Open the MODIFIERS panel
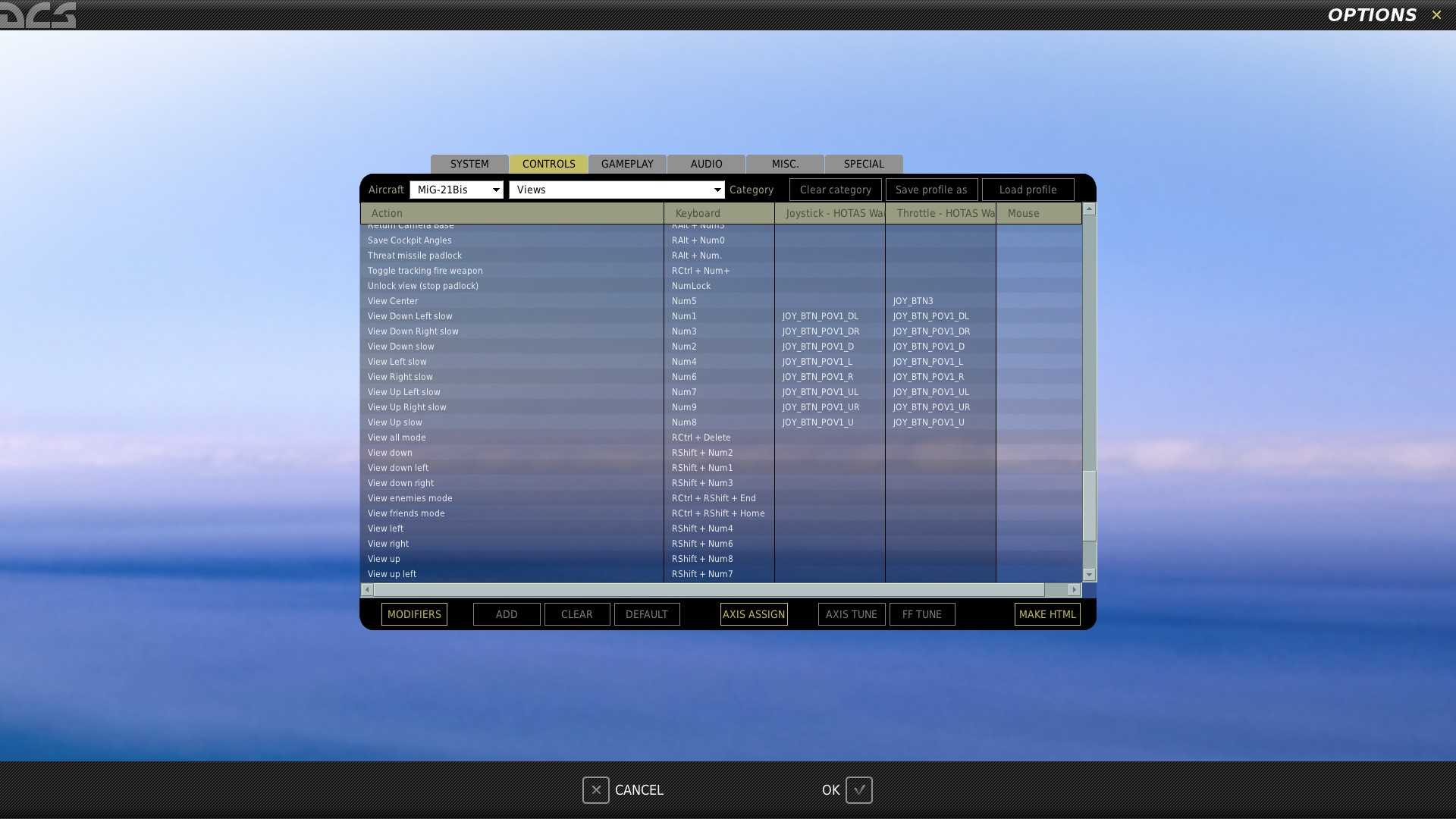This screenshot has width=1456, height=819. pyautogui.click(x=414, y=614)
